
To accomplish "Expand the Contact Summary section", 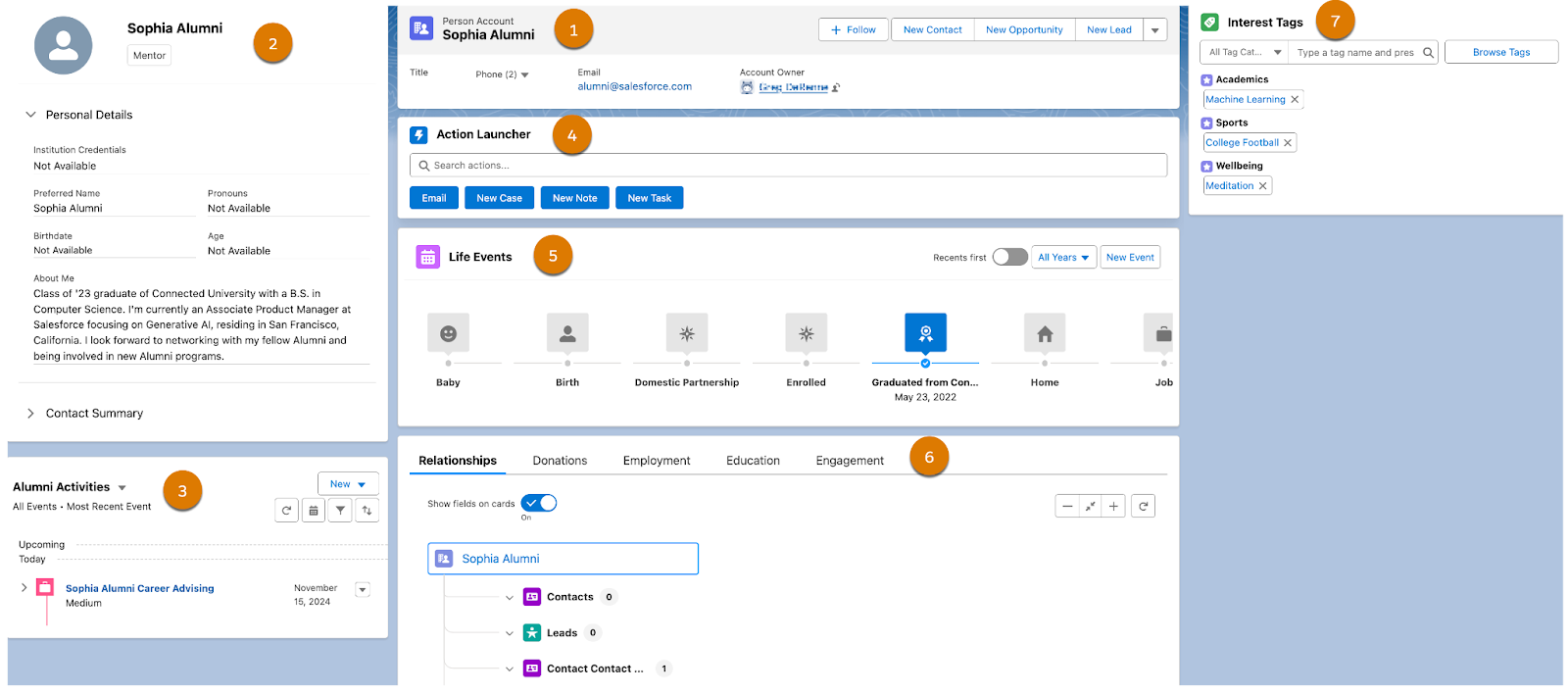I will click(30, 414).
